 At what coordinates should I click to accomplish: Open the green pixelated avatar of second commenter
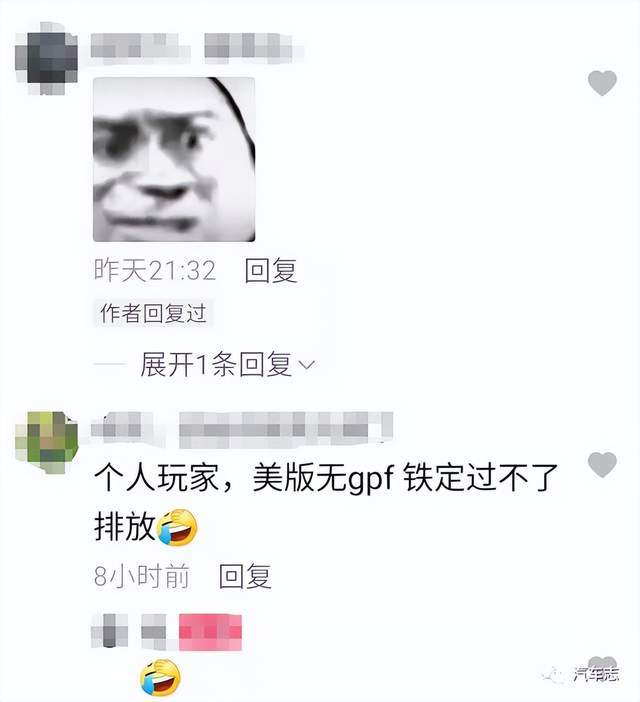47,442
